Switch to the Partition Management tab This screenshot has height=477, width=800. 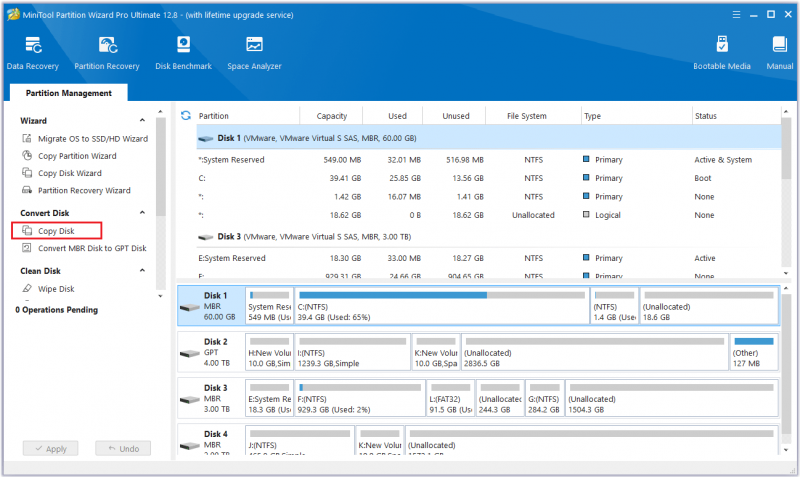(68, 93)
